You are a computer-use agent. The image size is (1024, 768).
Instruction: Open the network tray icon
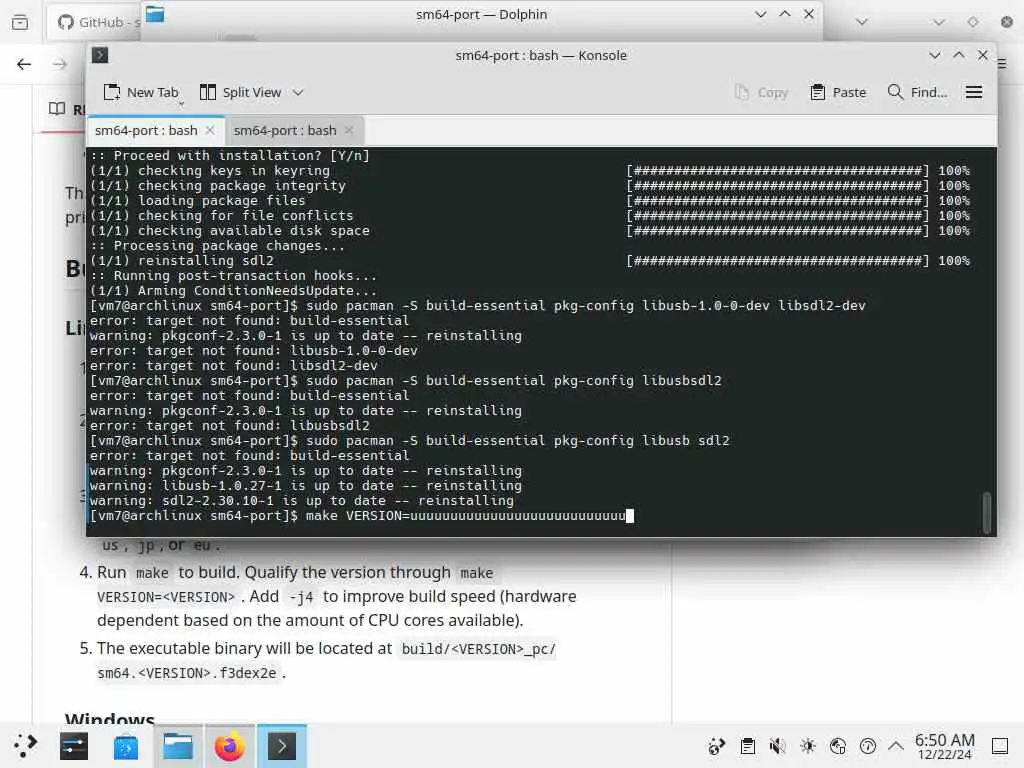[x=838, y=746]
